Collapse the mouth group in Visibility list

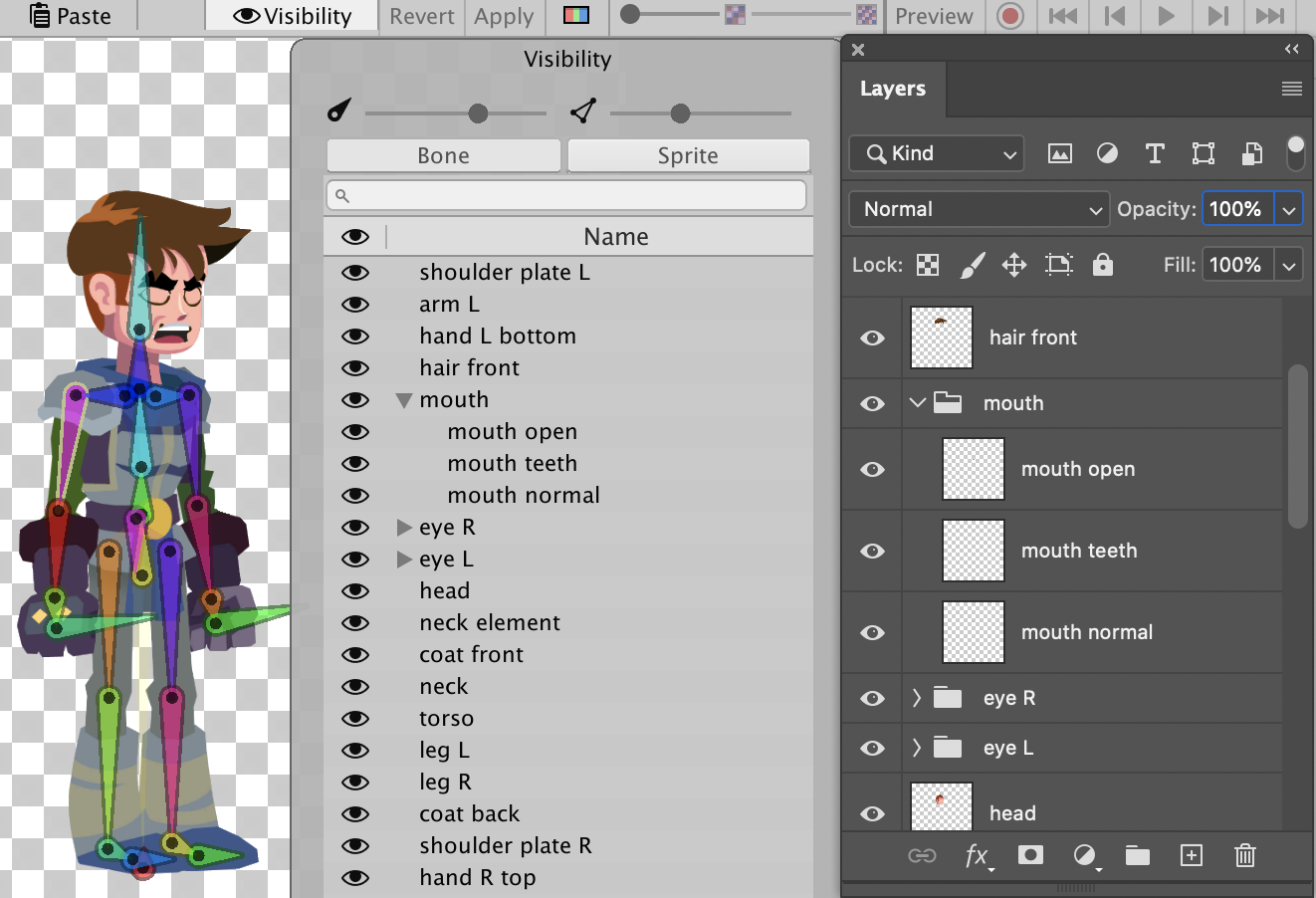pyautogui.click(x=403, y=400)
